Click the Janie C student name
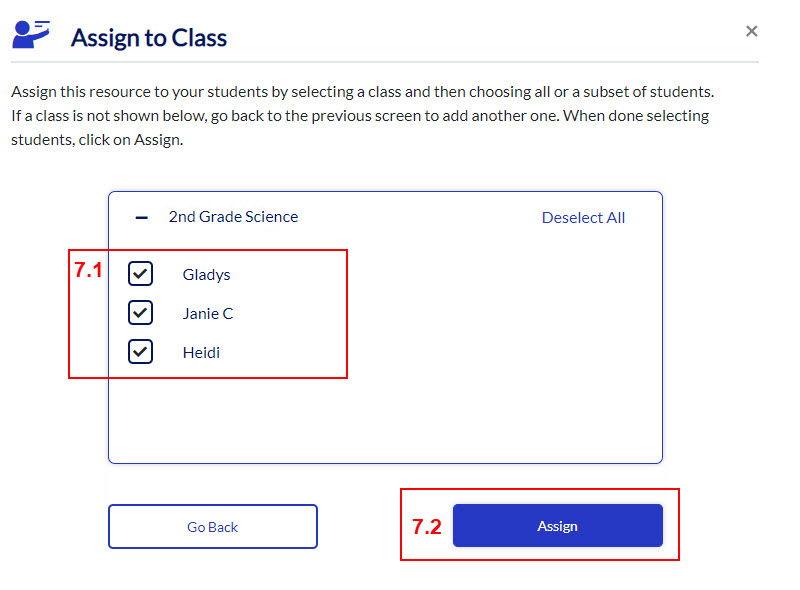 (x=208, y=314)
